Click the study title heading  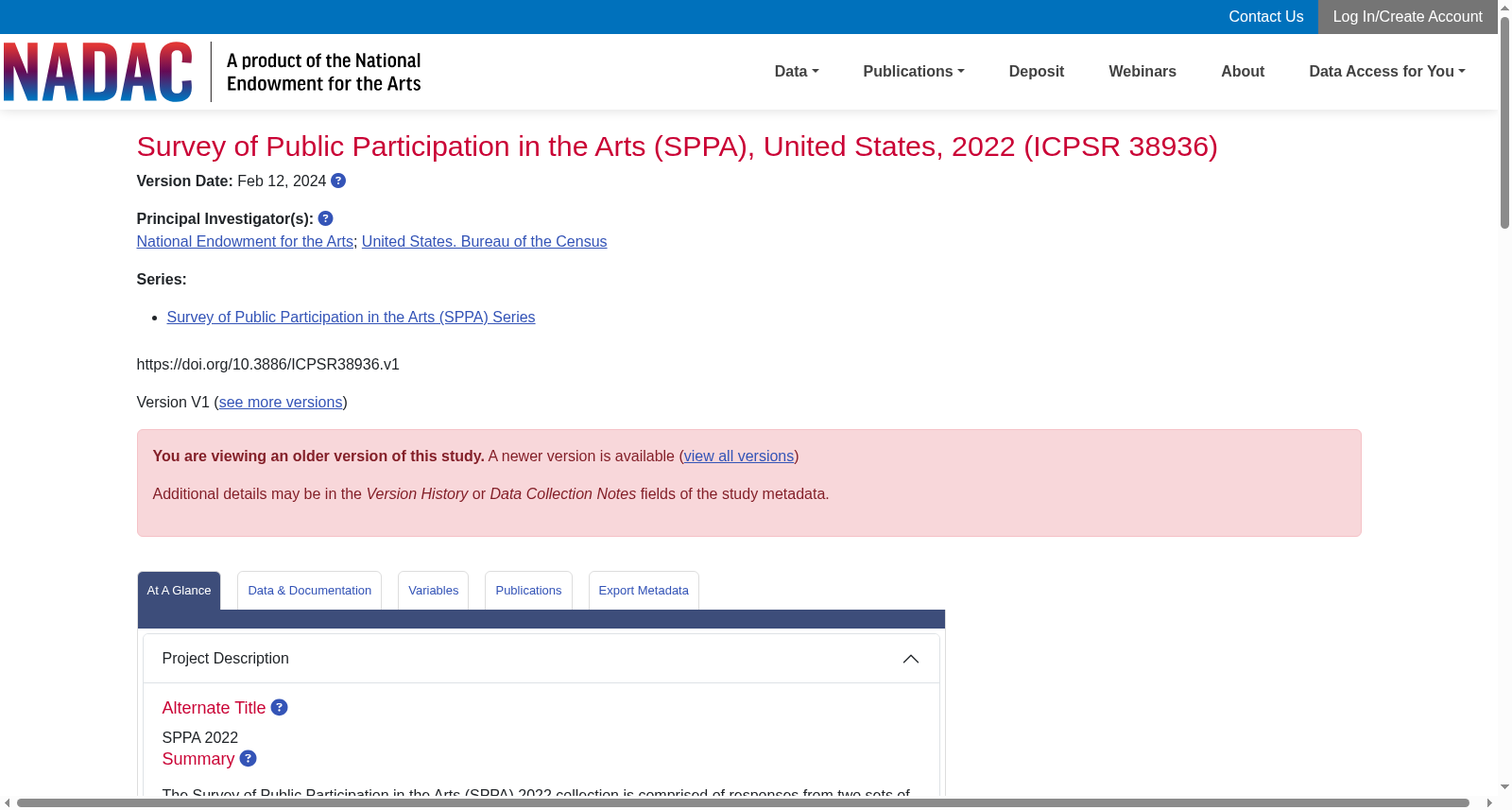point(678,146)
